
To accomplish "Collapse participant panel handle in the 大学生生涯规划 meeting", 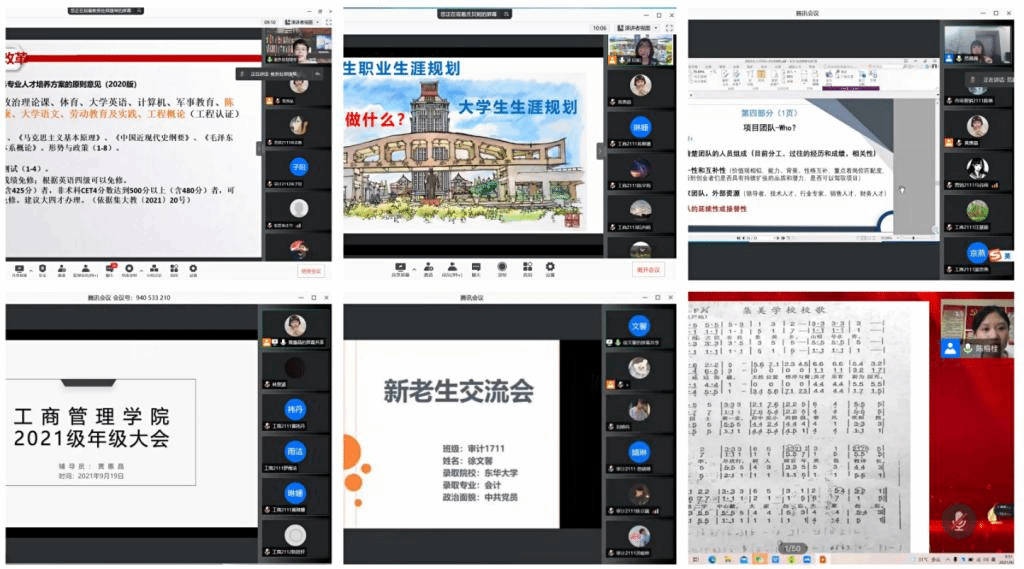I will (x=600, y=149).
